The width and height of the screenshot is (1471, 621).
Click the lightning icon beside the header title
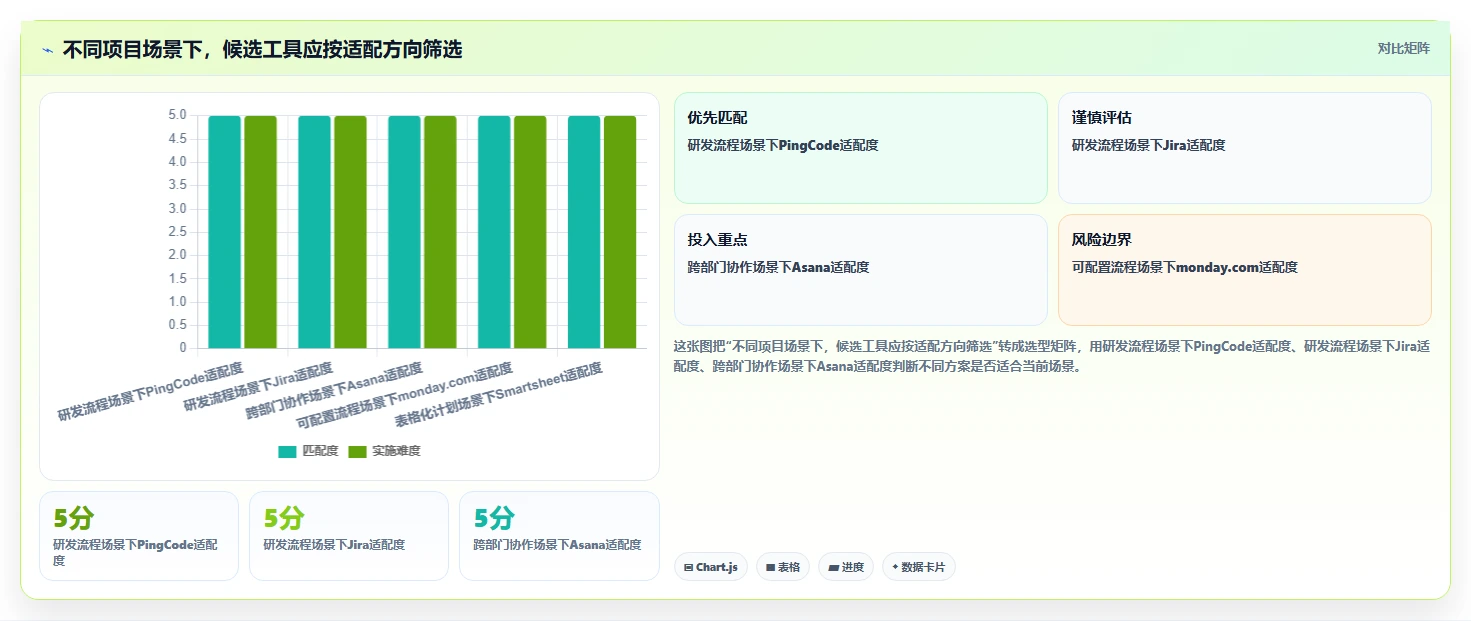tap(47, 50)
